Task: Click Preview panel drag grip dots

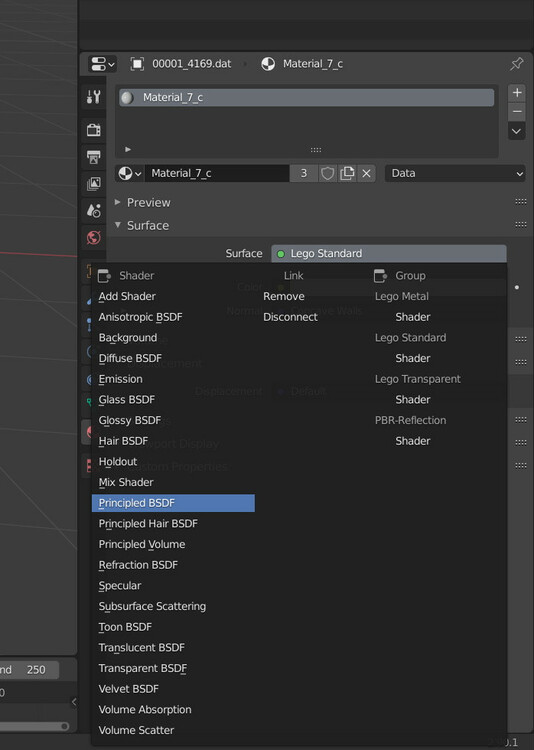Action: click(x=521, y=202)
